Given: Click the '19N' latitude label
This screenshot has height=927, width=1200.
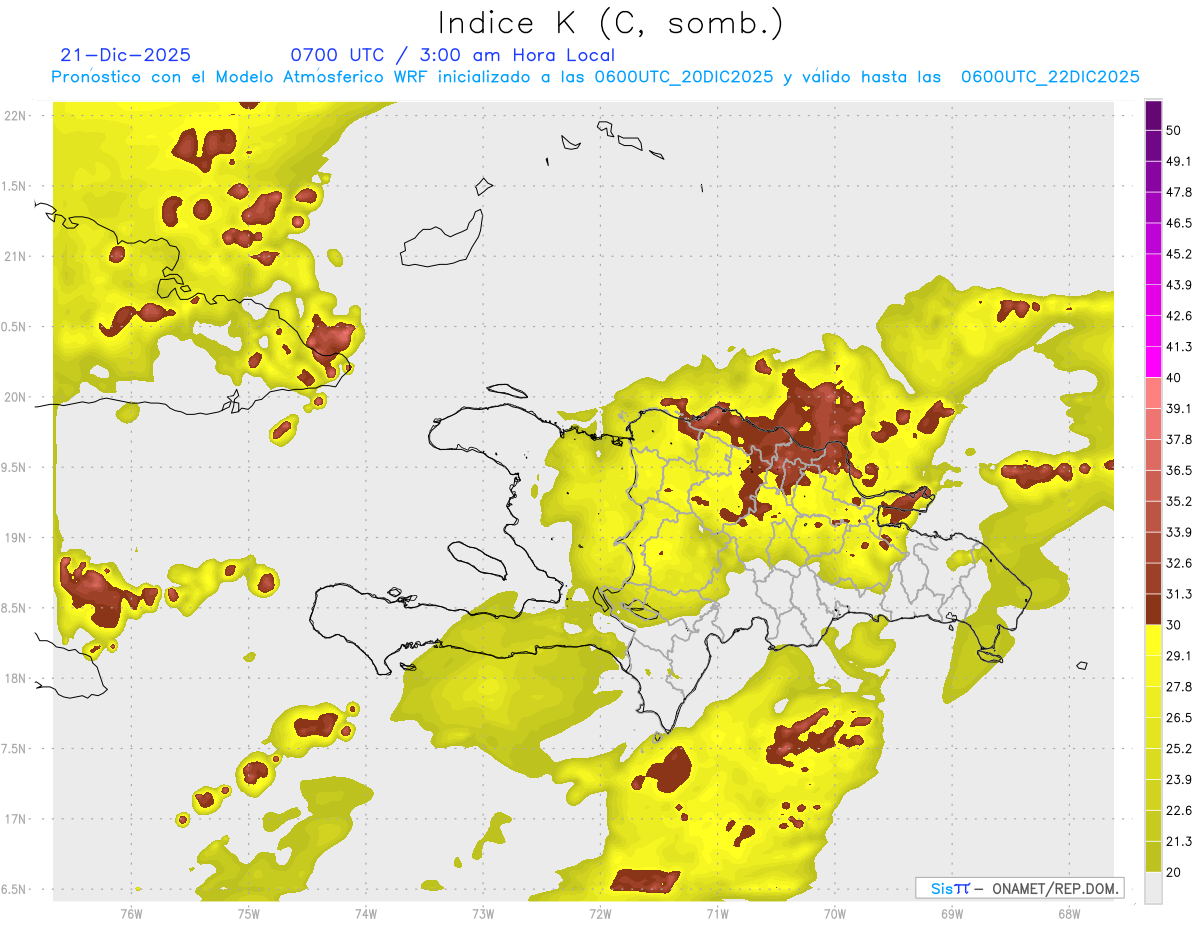Looking at the screenshot, I should (x=15, y=538).
